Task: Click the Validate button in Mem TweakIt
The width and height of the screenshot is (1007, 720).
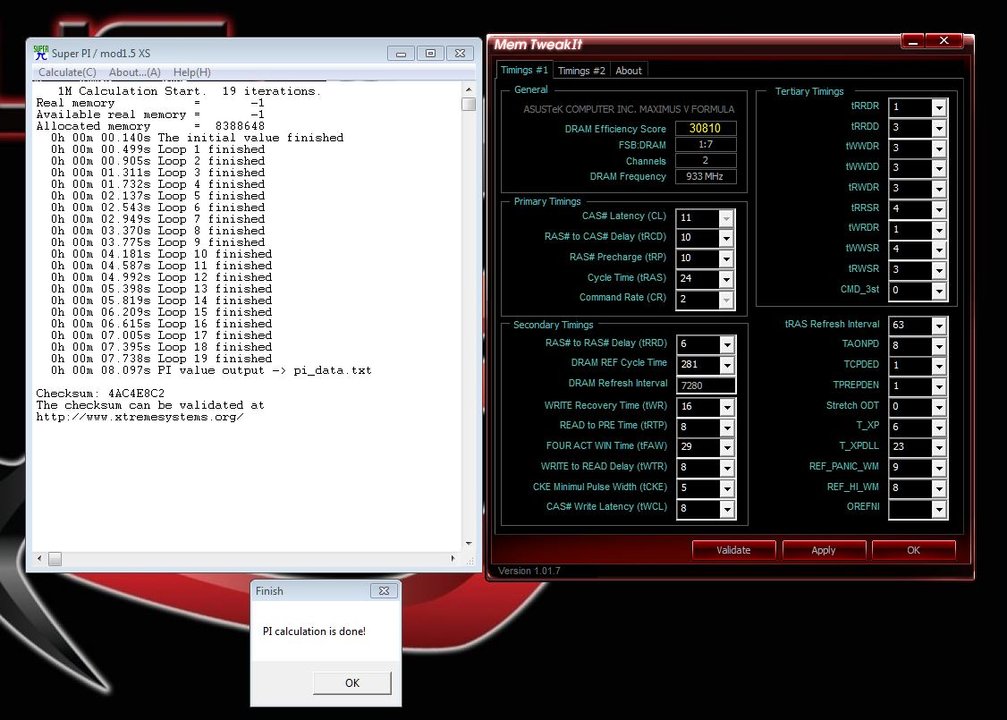Action: [x=733, y=550]
